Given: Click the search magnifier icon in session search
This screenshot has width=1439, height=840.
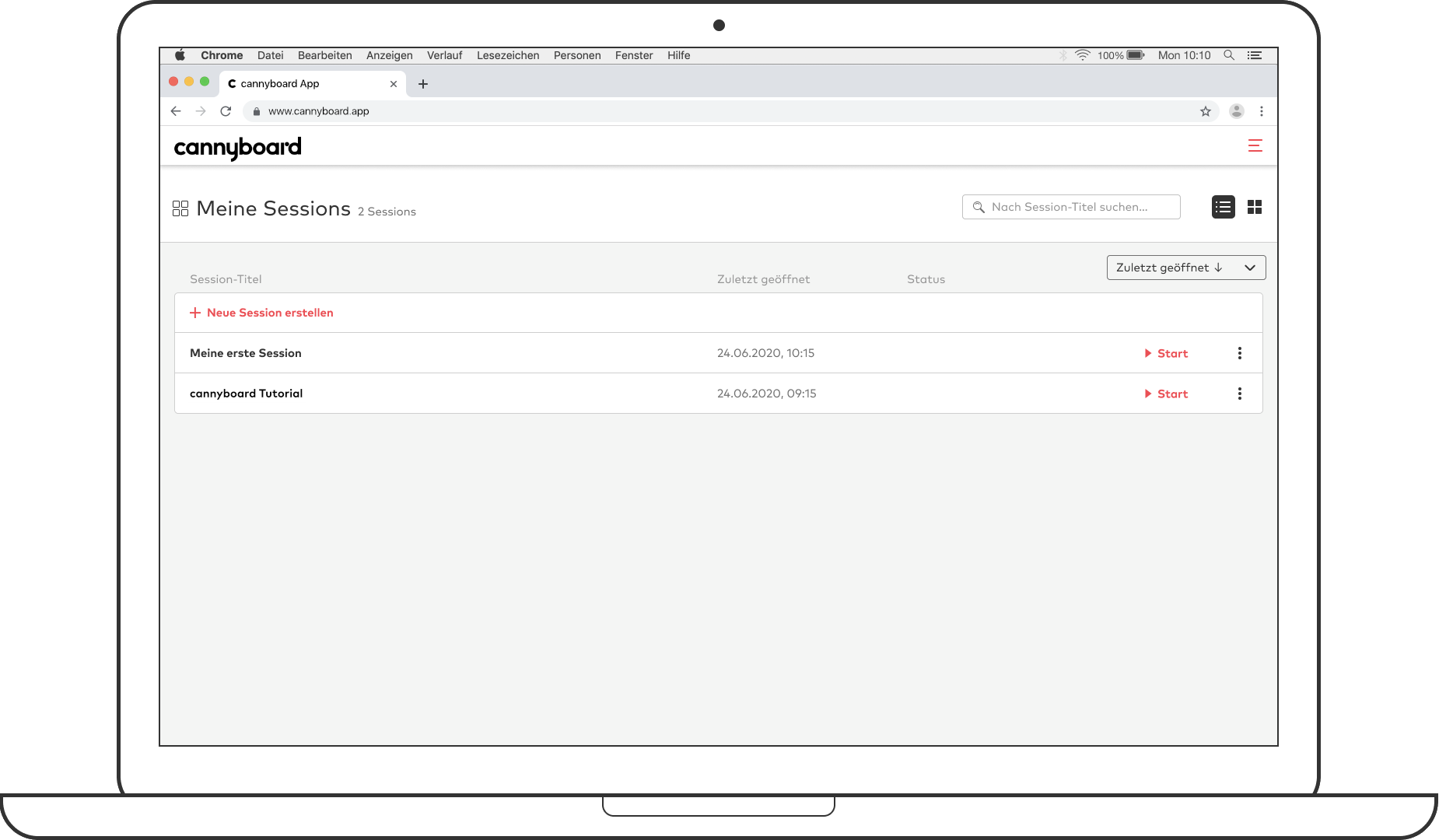Looking at the screenshot, I should pyautogui.click(x=979, y=207).
